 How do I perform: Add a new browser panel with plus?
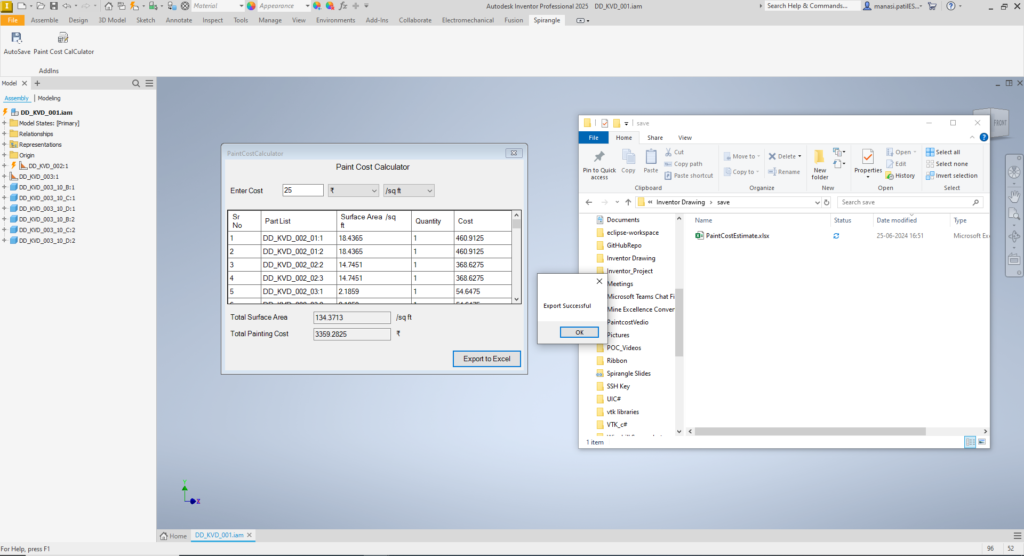(x=37, y=84)
